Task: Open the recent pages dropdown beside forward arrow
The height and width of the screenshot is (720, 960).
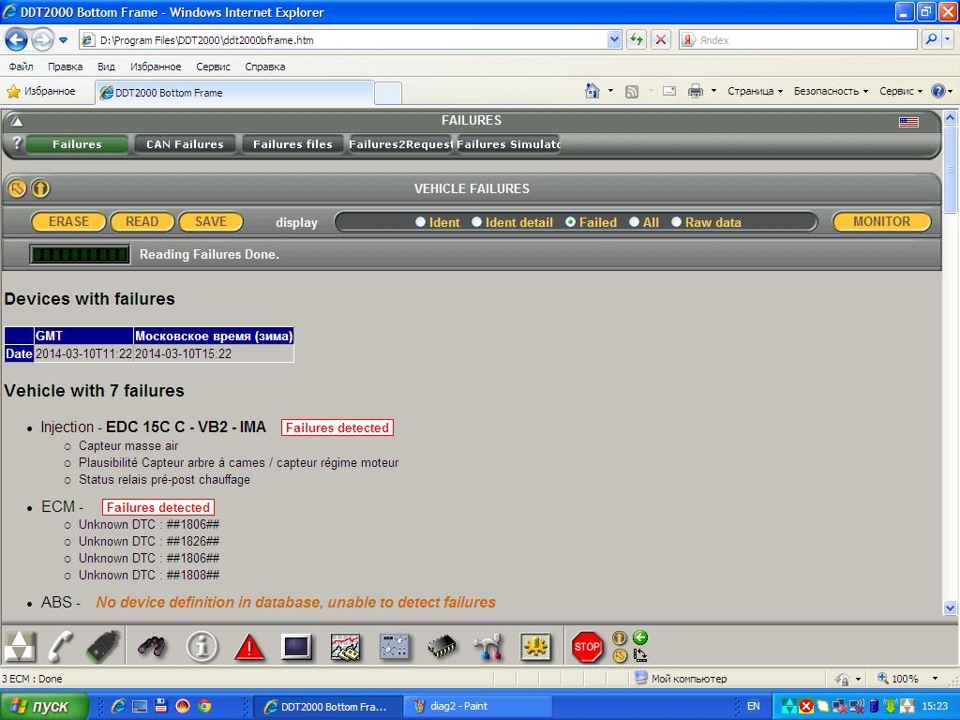Action: click(63, 41)
